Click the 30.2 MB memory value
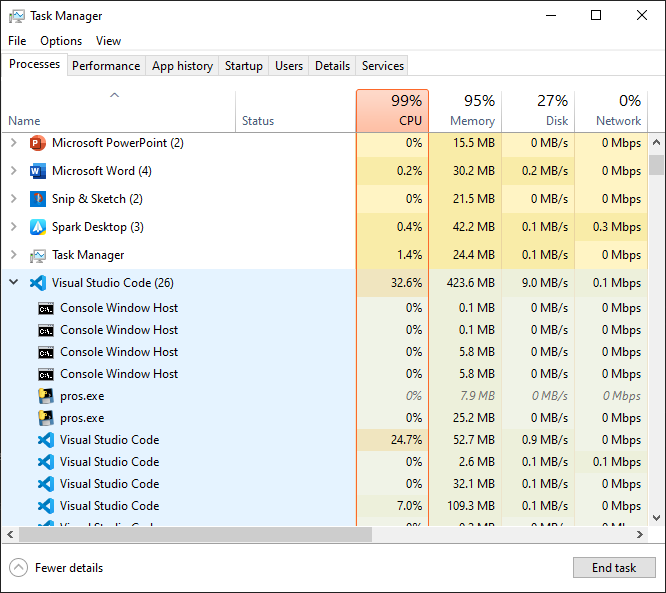The image size is (666, 593). click(x=474, y=171)
